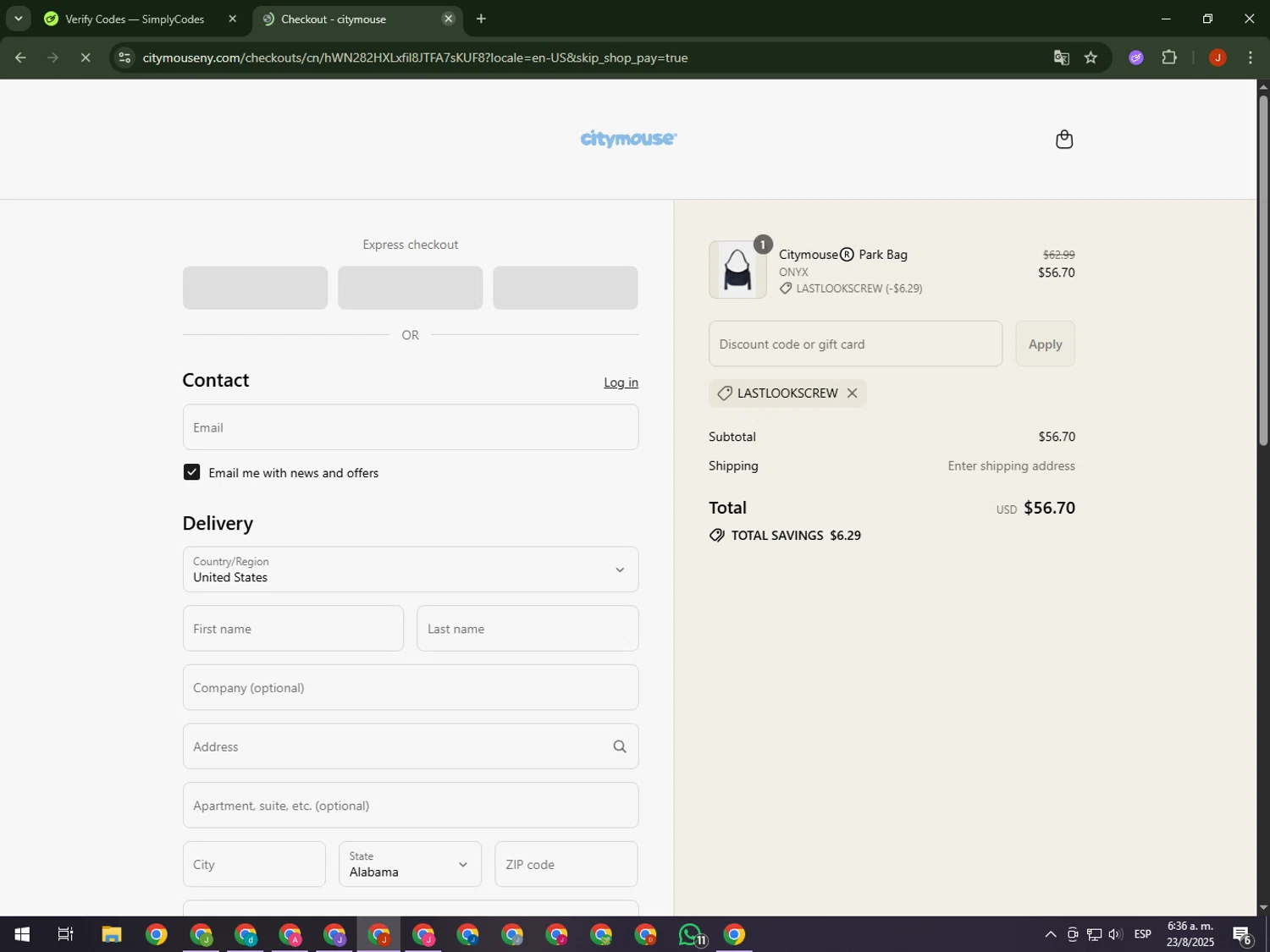1270x952 pixels.
Task: Open Task View on the taskbar
Action: (65, 935)
